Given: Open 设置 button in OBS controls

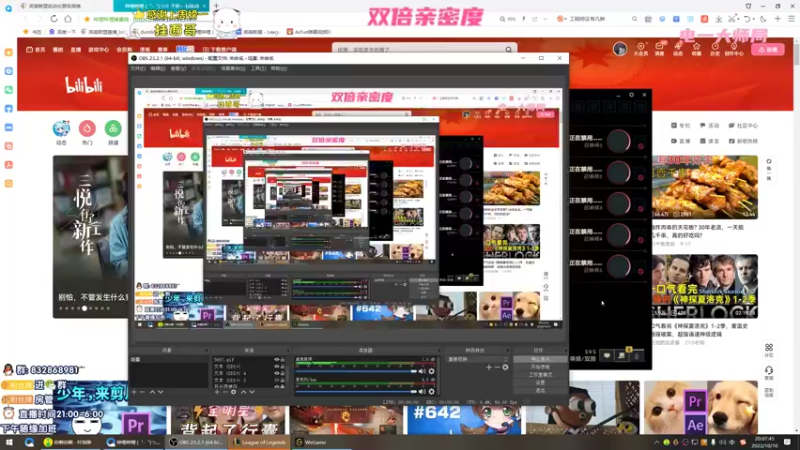Looking at the screenshot, I should 540,382.
